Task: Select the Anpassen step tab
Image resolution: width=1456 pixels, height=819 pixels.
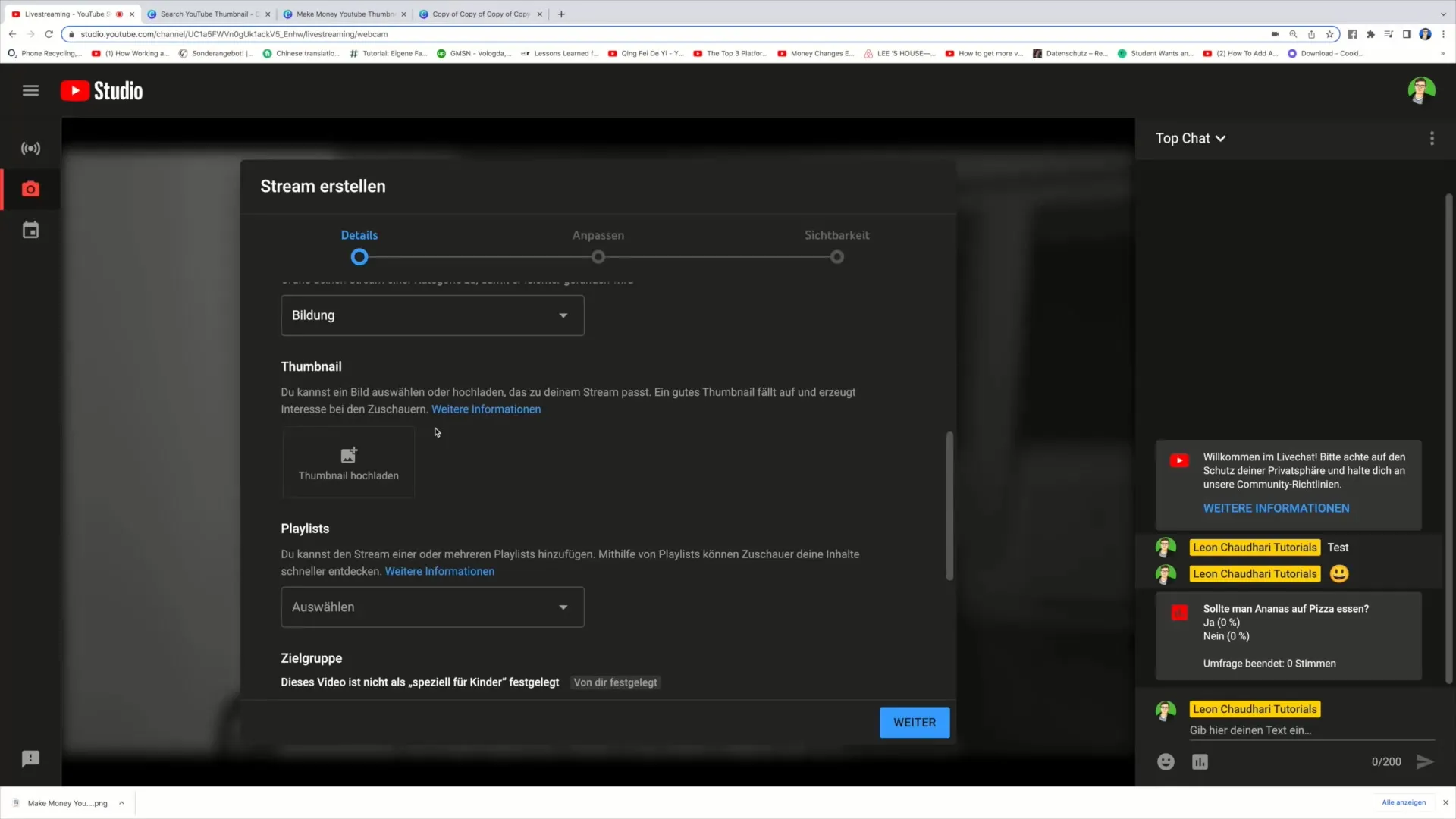Action: (598, 244)
